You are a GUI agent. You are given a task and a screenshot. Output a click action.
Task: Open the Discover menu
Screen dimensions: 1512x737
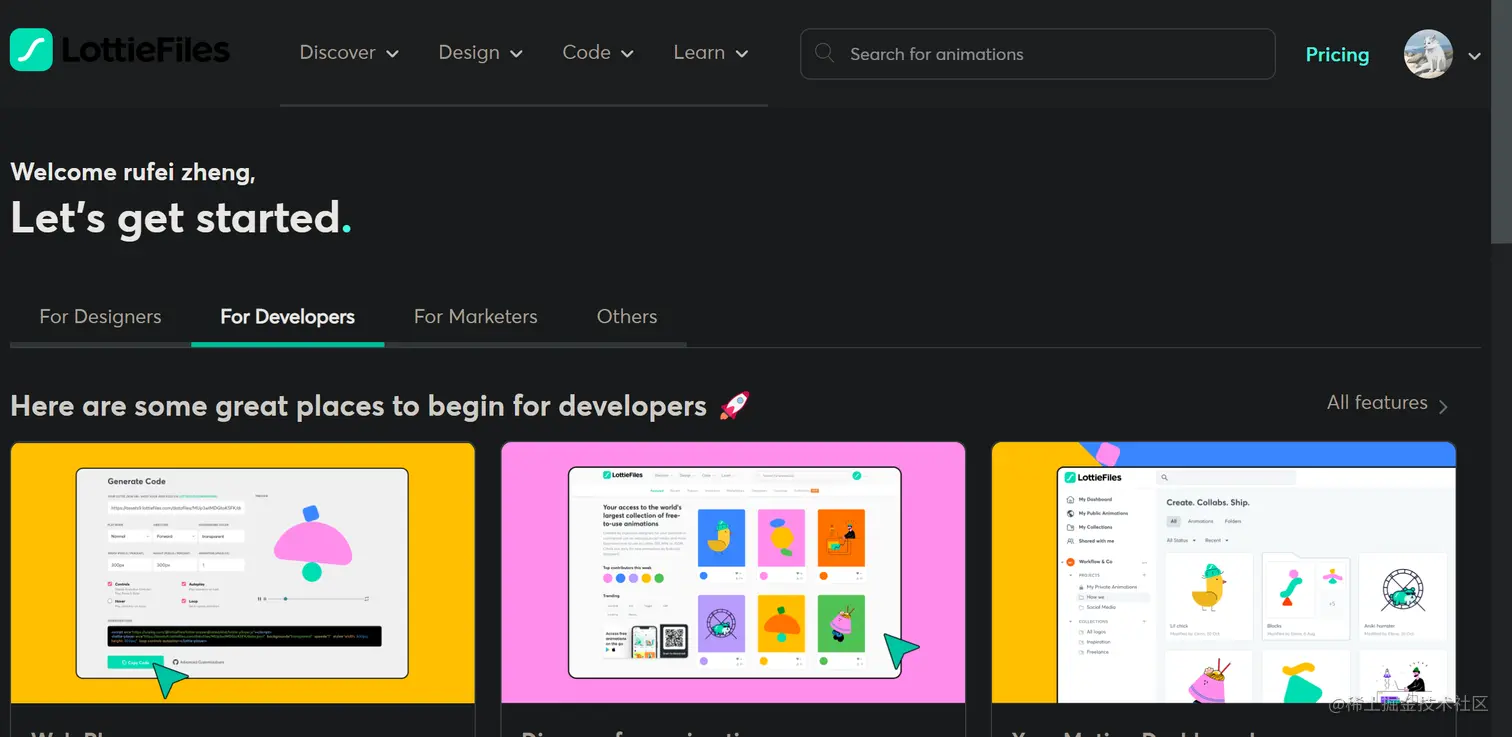pos(349,53)
